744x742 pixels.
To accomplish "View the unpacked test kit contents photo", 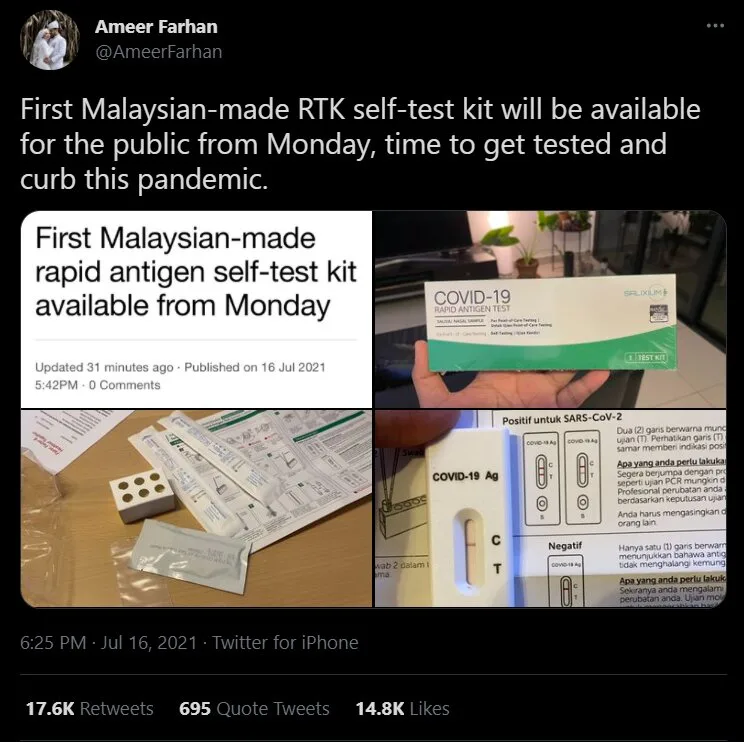I will 196,509.
